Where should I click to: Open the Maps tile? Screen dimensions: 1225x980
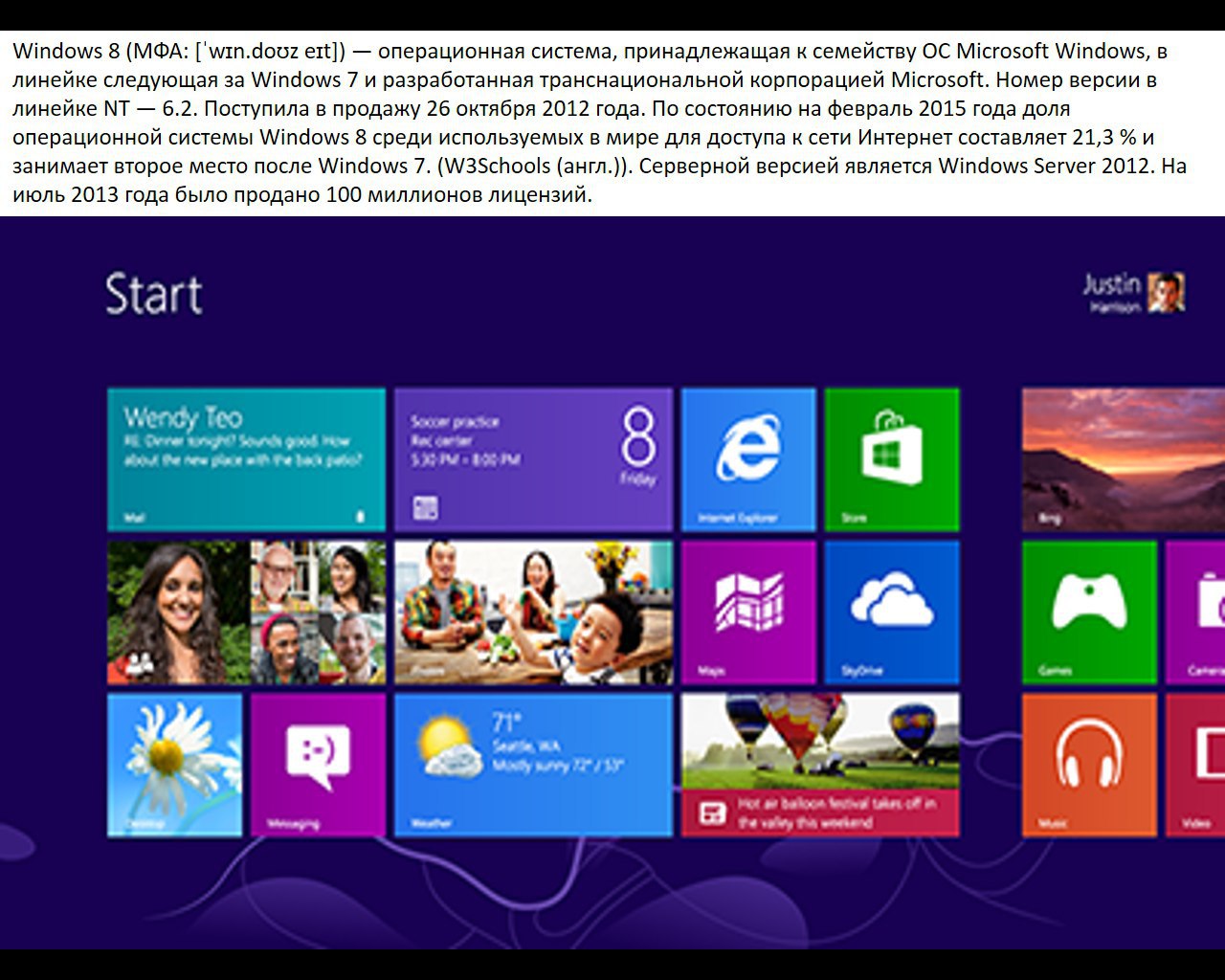pos(748,612)
